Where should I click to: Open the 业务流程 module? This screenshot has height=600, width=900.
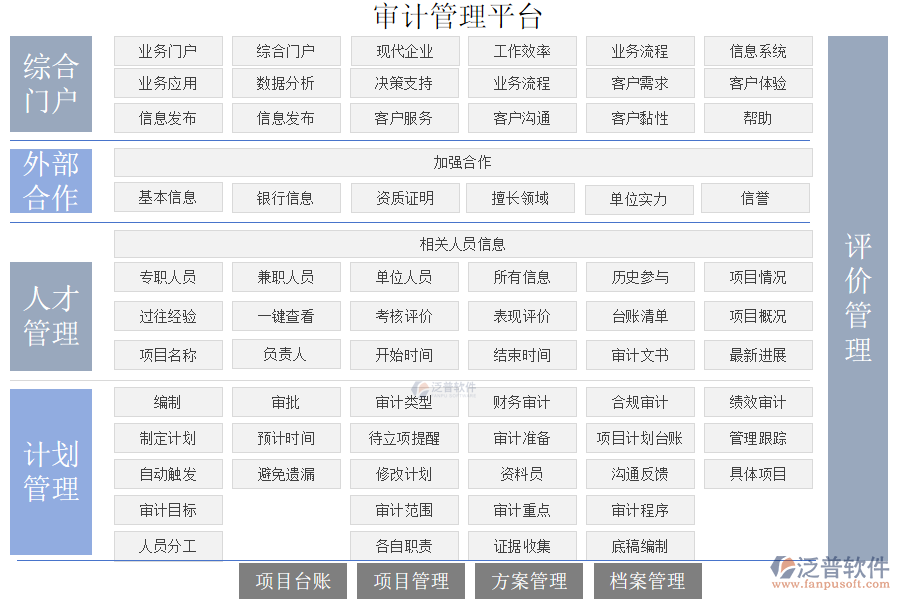pyautogui.click(x=640, y=51)
